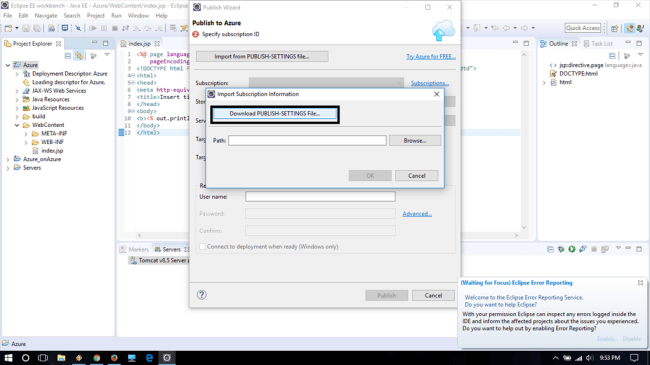Collapse the Azure project tree node

[x=8, y=65]
